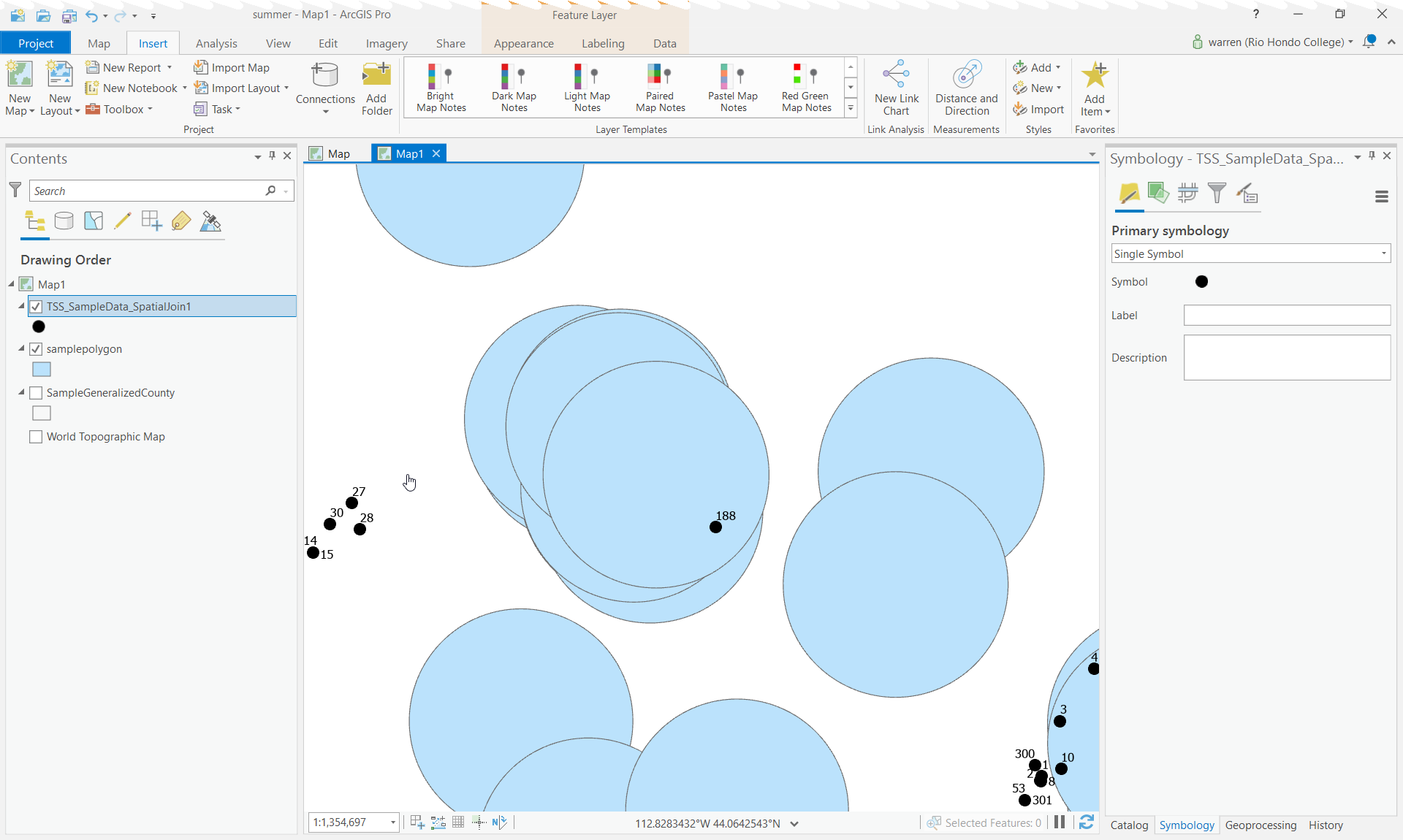1403x840 pixels.
Task: Select the List By Data Source icon
Action: (64, 221)
